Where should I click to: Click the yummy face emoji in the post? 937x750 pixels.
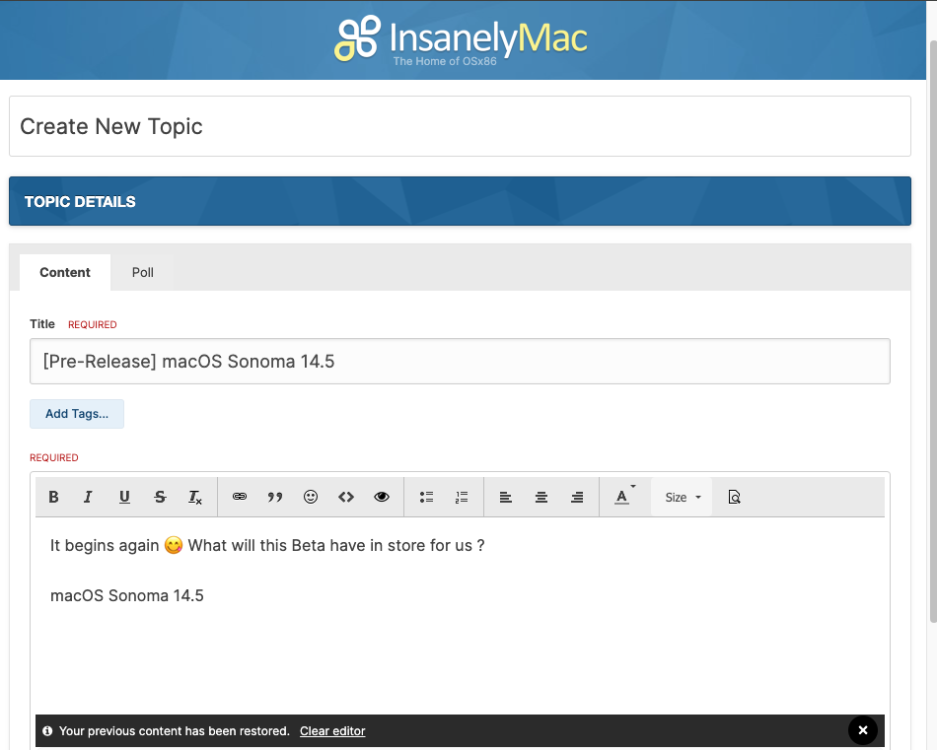pyautogui.click(x=173, y=545)
